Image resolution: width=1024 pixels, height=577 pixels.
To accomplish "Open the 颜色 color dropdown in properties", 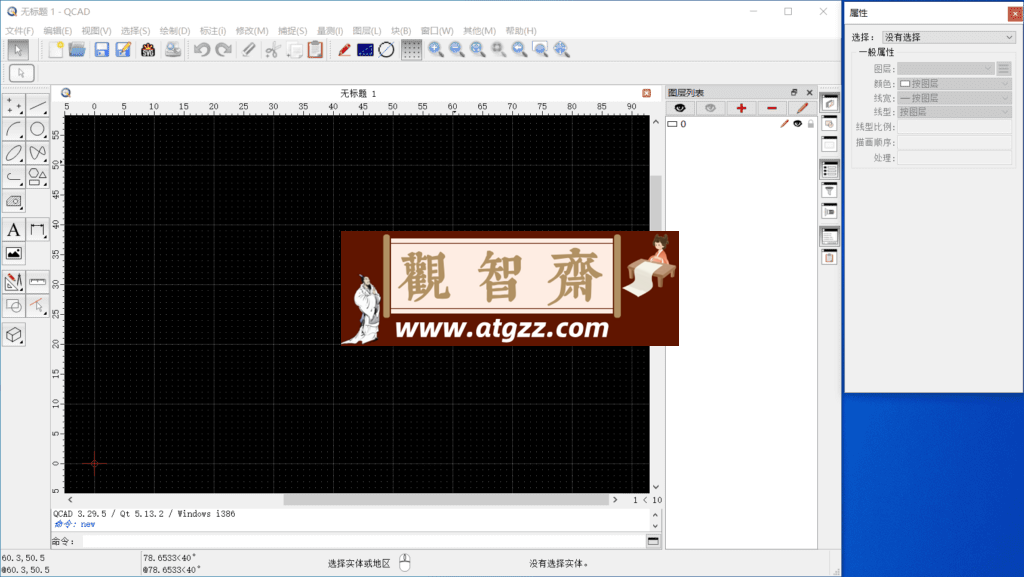I will [x=954, y=84].
